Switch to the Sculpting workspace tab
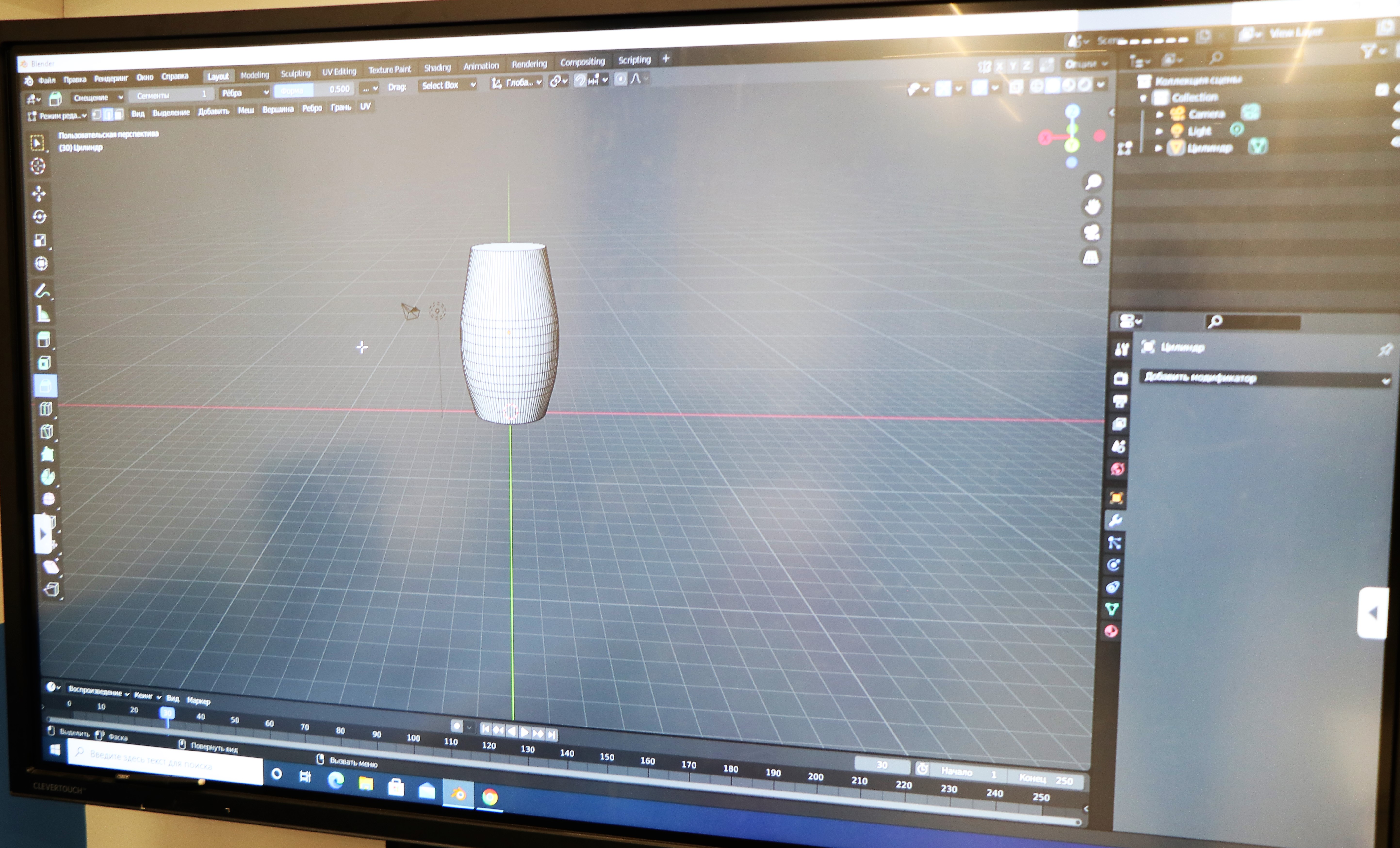This screenshot has width=1400, height=848. pos(295,73)
